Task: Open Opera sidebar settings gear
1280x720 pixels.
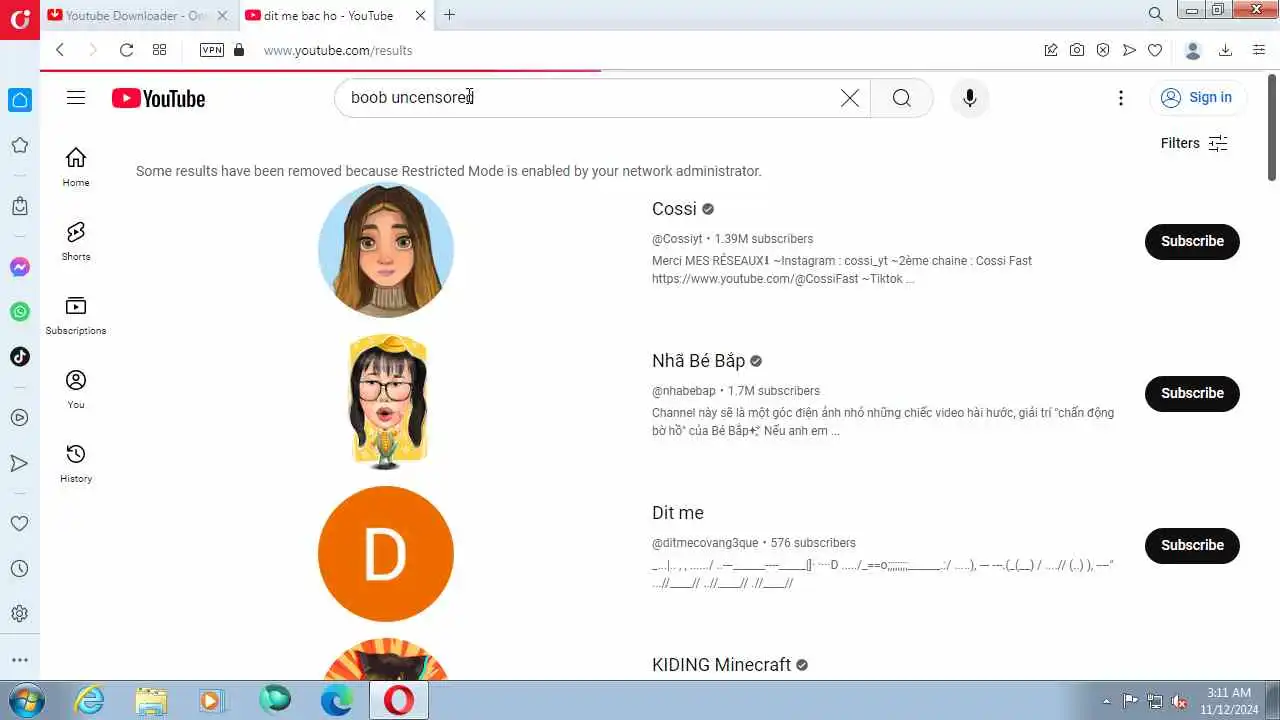Action: (20, 614)
